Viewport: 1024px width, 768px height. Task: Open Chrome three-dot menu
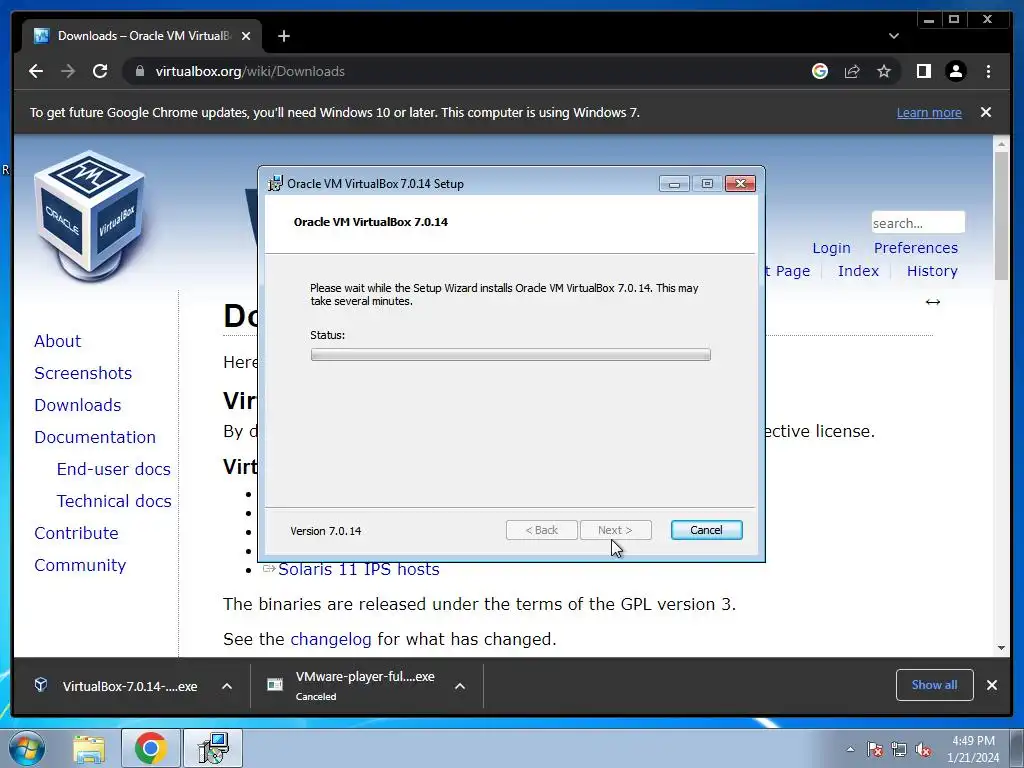coord(988,71)
